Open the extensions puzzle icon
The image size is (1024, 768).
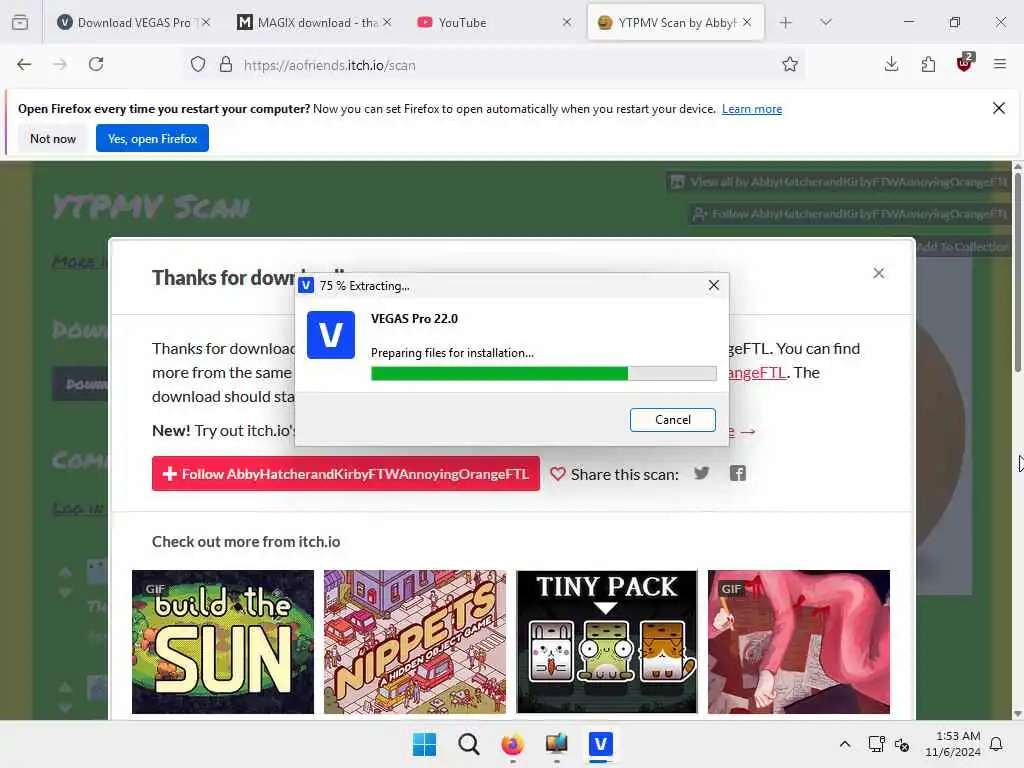click(x=928, y=64)
